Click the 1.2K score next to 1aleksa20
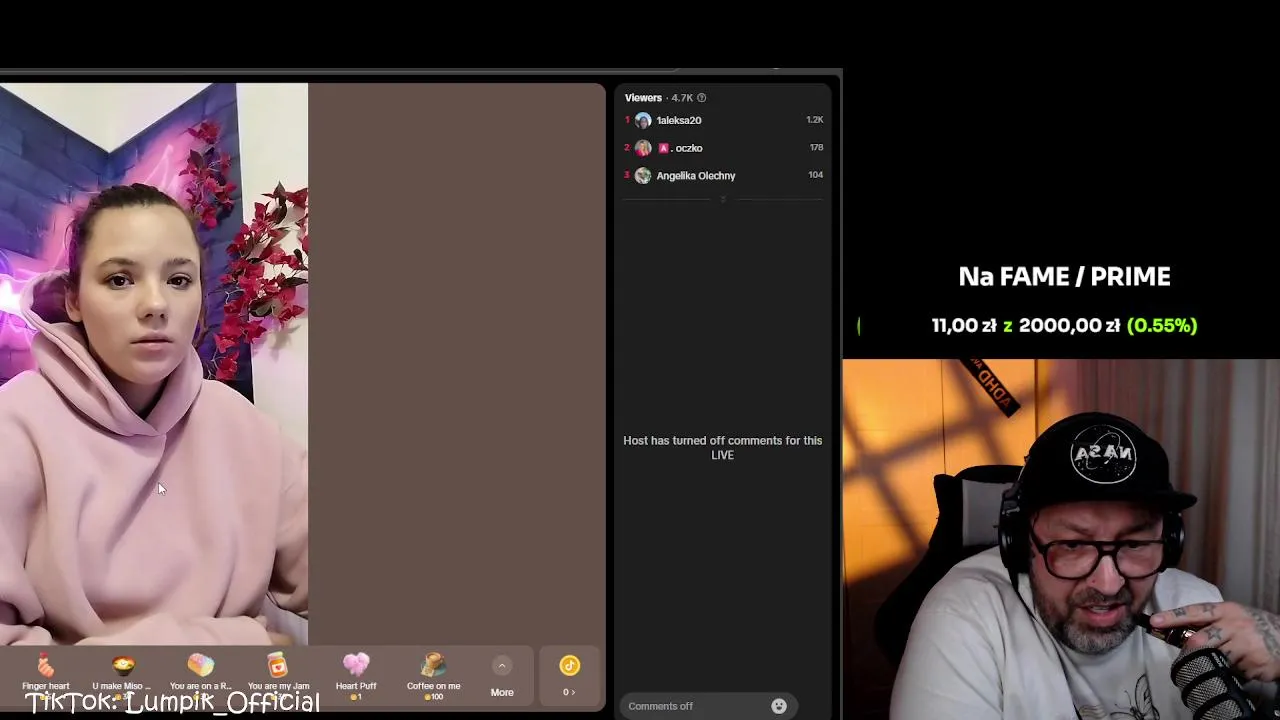The height and width of the screenshot is (720, 1280). pos(814,120)
